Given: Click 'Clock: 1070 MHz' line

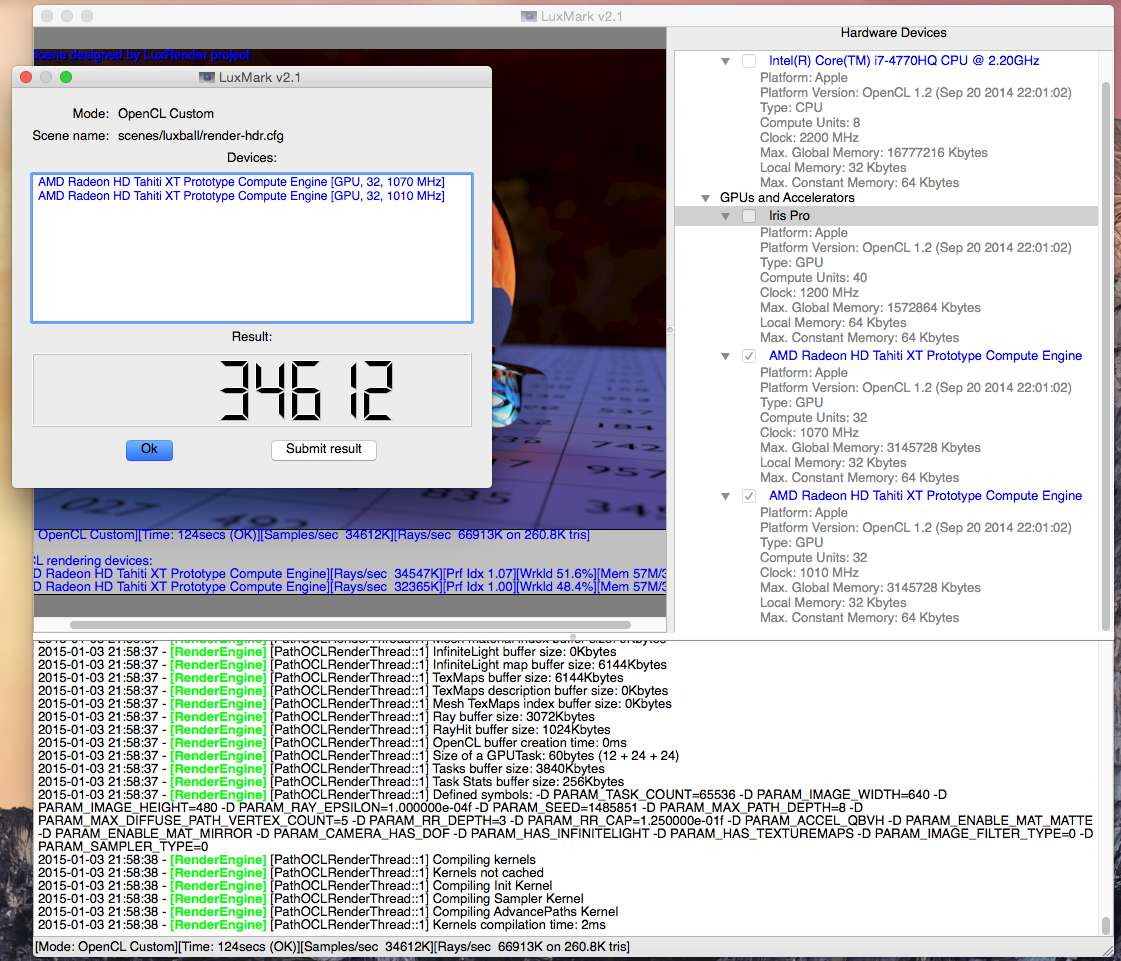Looking at the screenshot, I should coord(809,433).
